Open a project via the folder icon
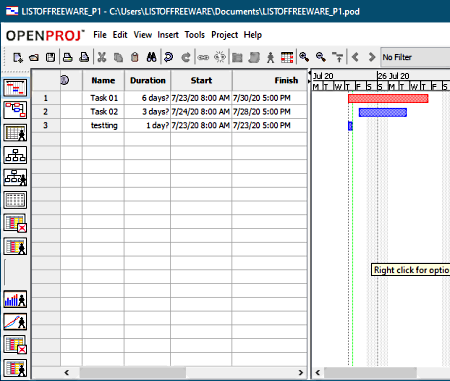The image size is (450, 381). point(34,57)
